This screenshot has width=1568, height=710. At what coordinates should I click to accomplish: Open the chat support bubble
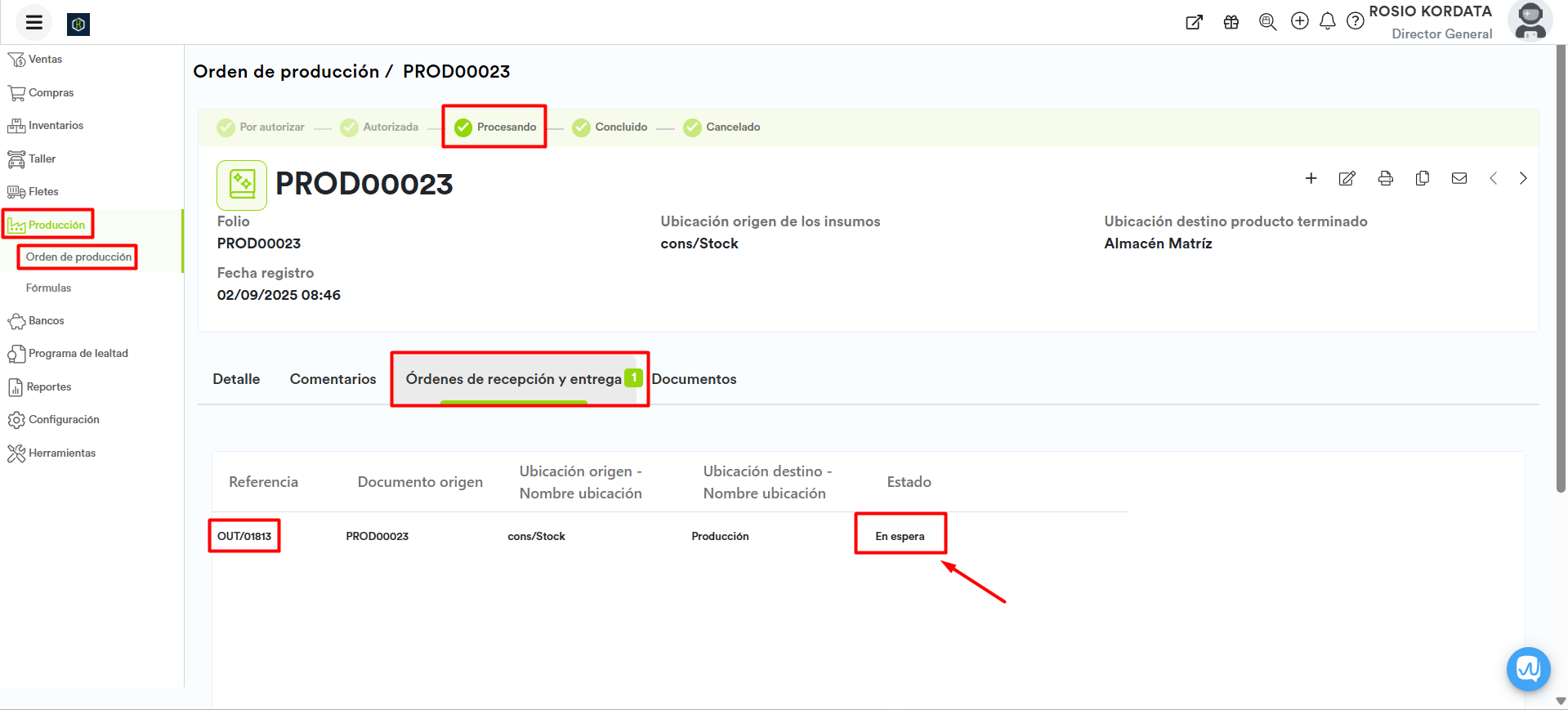1528,669
